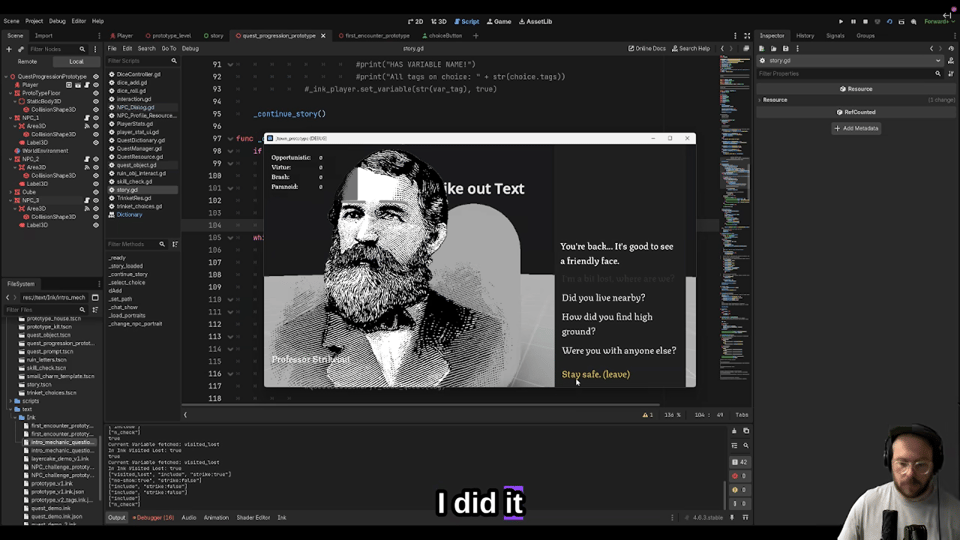The image size is (960, 540).
Task: Click Online Docs in script editor
Action: (x=647, y=48)
